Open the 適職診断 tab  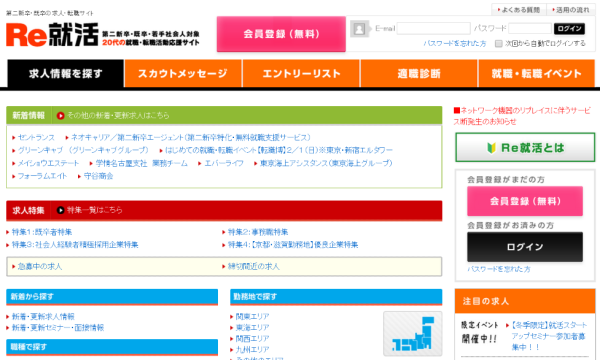(x=419, y=73)
